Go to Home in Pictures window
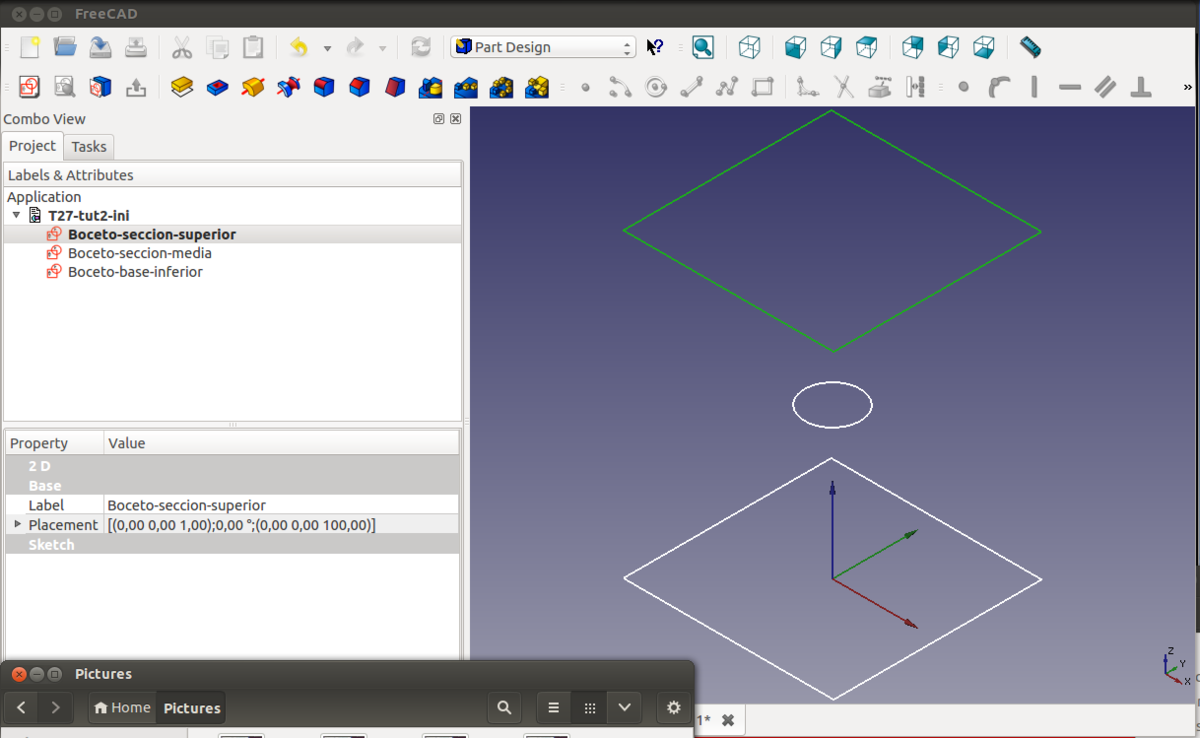1200x738 pixels. coord(122,708)
